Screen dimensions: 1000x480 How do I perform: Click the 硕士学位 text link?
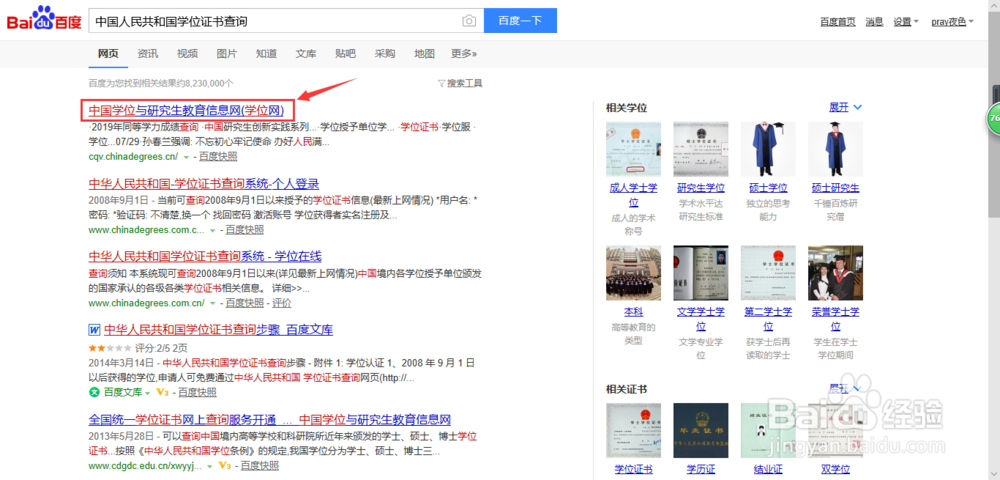point(768,188)
